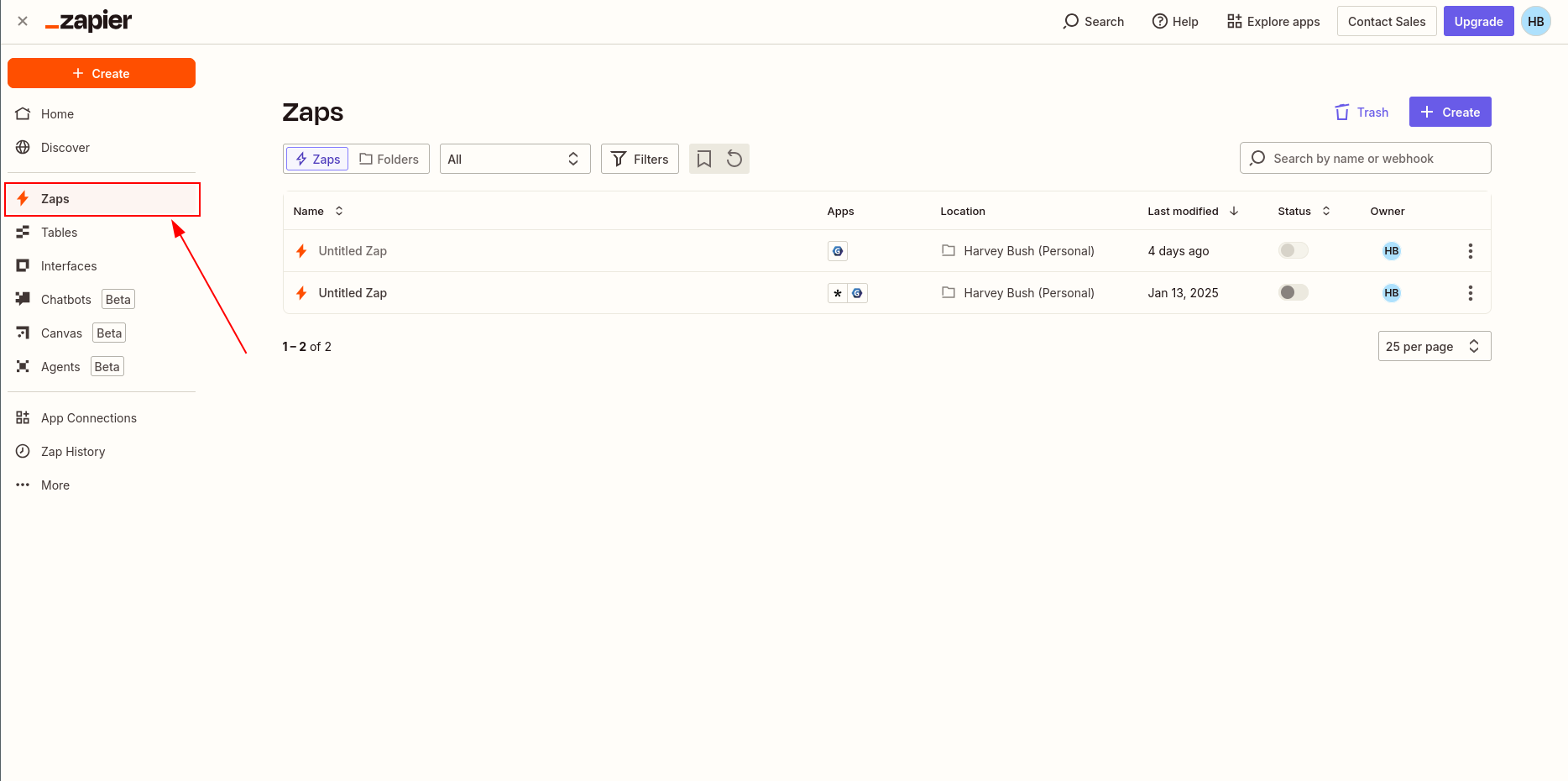Sort by the Name column header

(x=318, y=211)
